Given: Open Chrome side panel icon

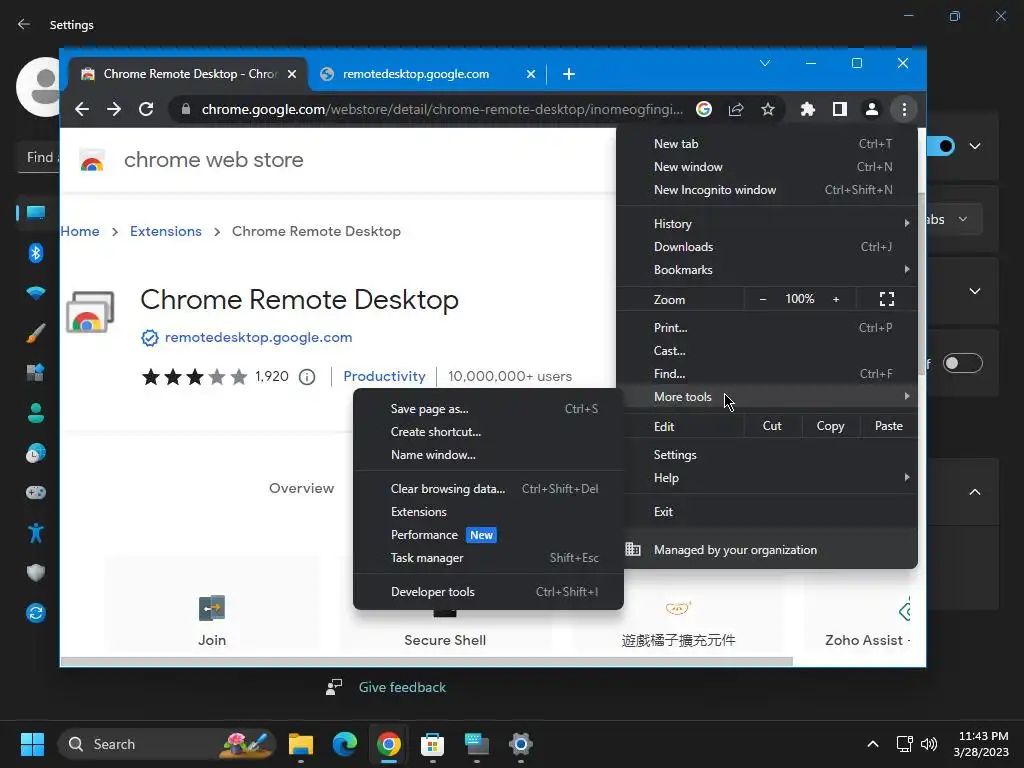Looking at the screenshot, I should point(840,109).
